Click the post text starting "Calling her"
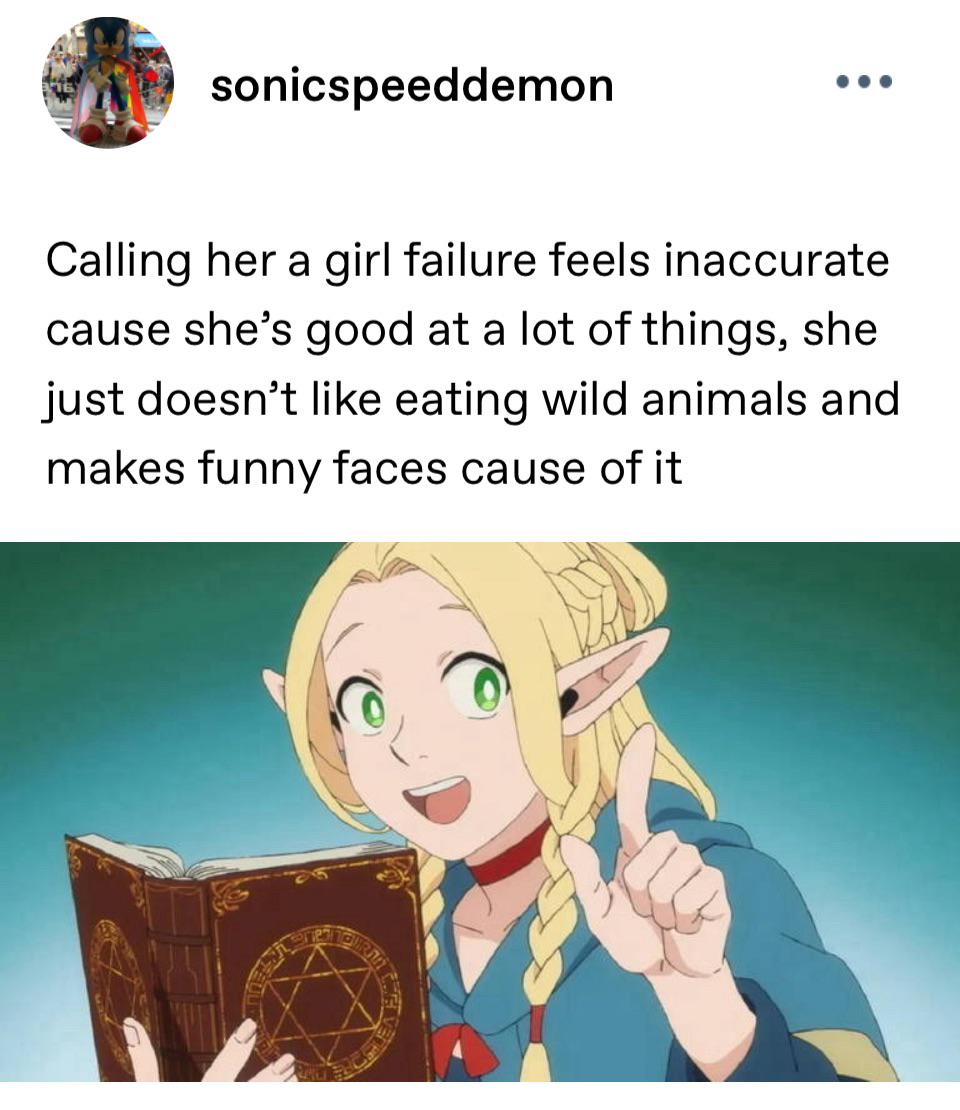 click(472, 364)
